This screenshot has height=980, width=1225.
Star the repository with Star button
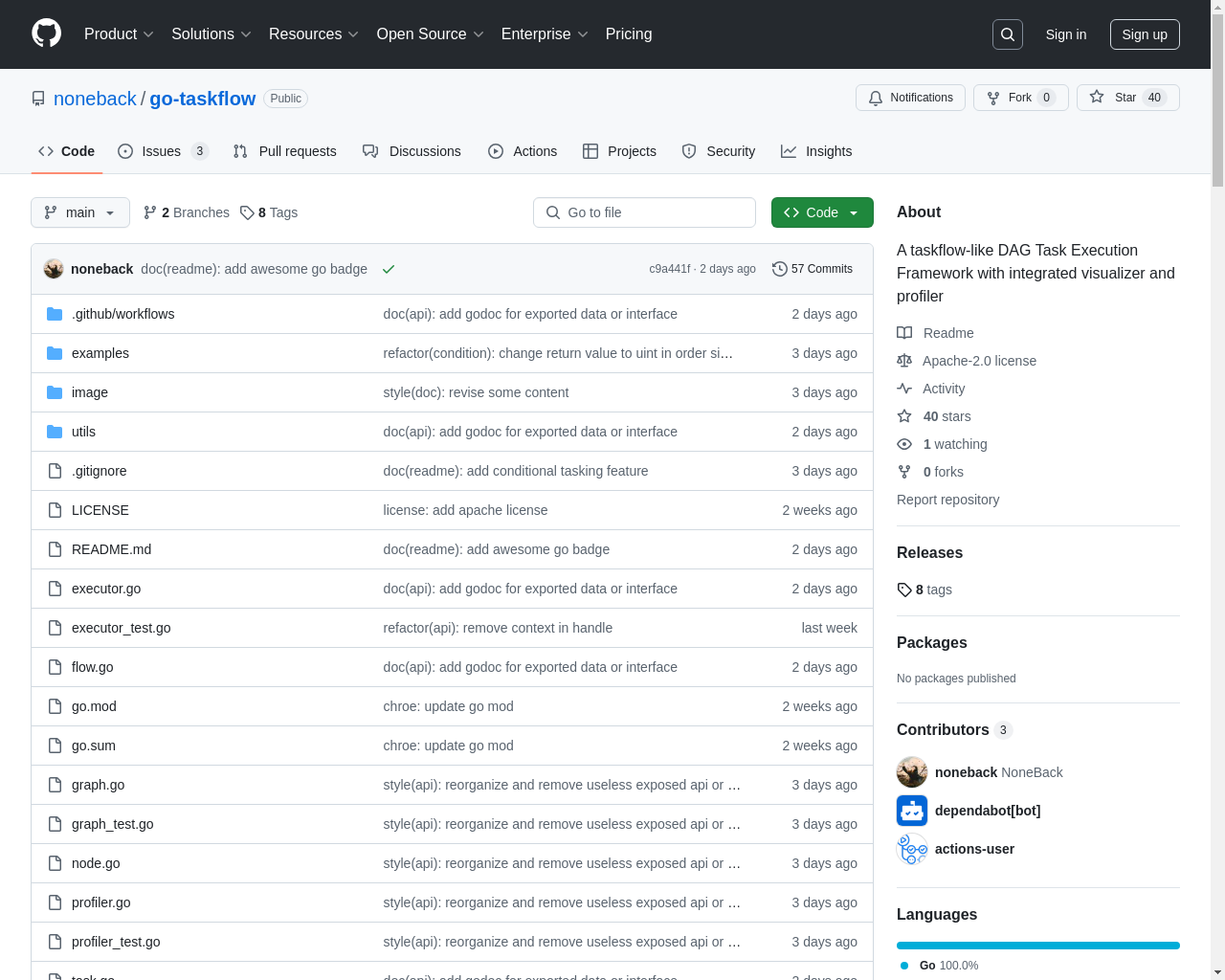pyautogui.click(x=1128, y=98)
